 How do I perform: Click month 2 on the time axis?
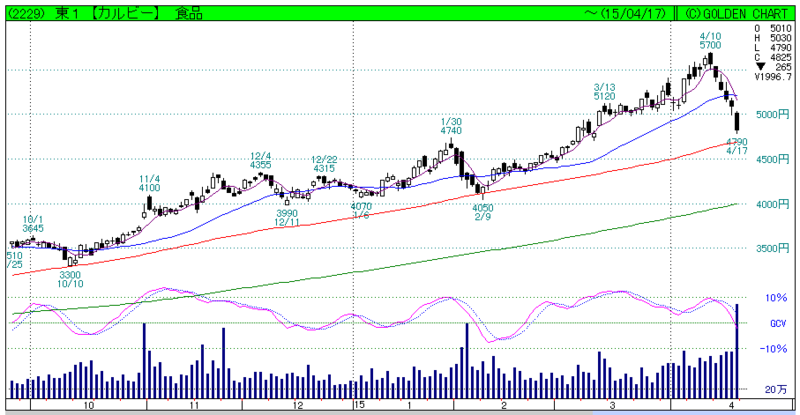pyautogui.click(x=504, y=405)
